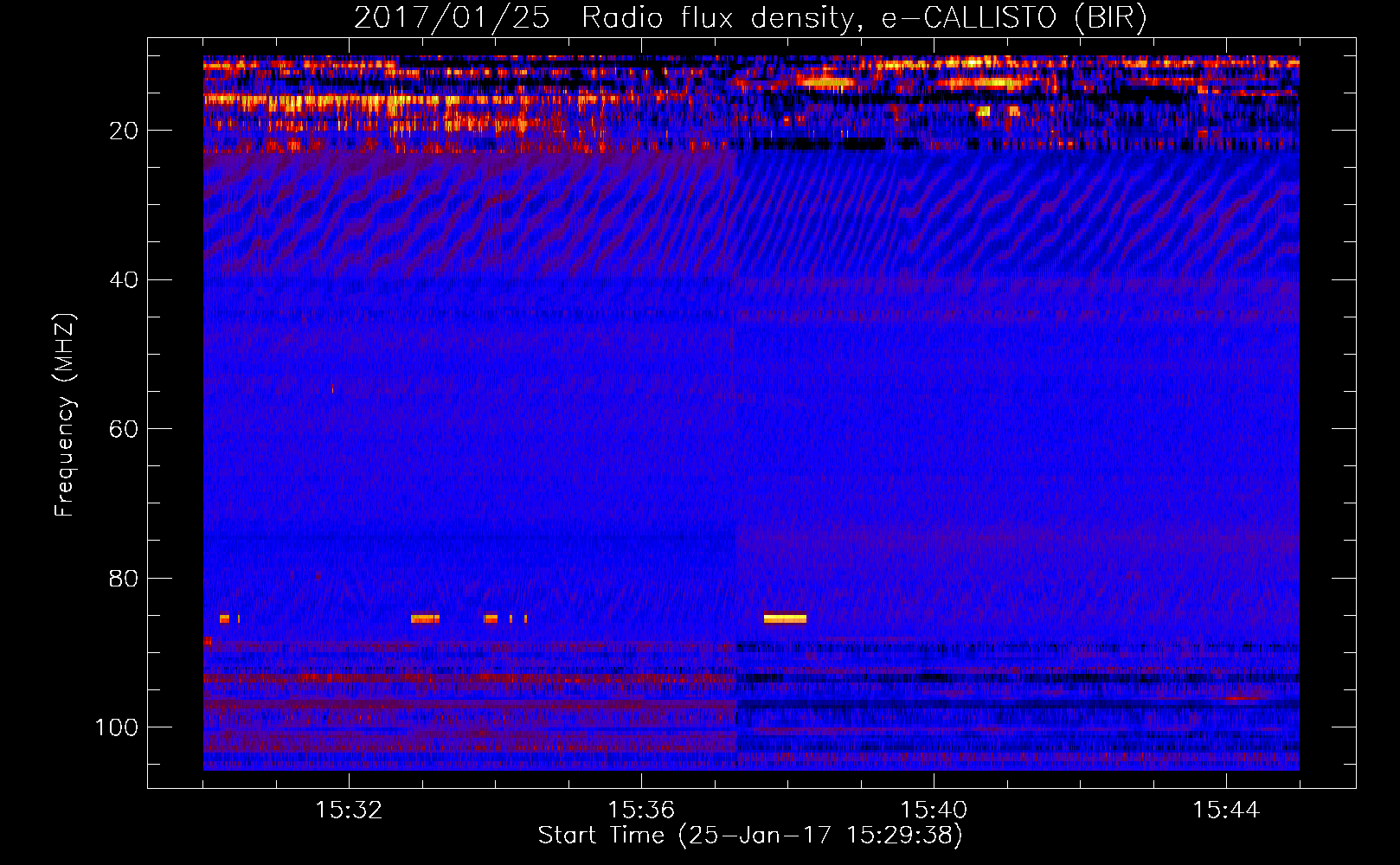This screenshot has width=1400, height=865.
Task: Click the '15:44' time tick label
Action: [1226, 811]
